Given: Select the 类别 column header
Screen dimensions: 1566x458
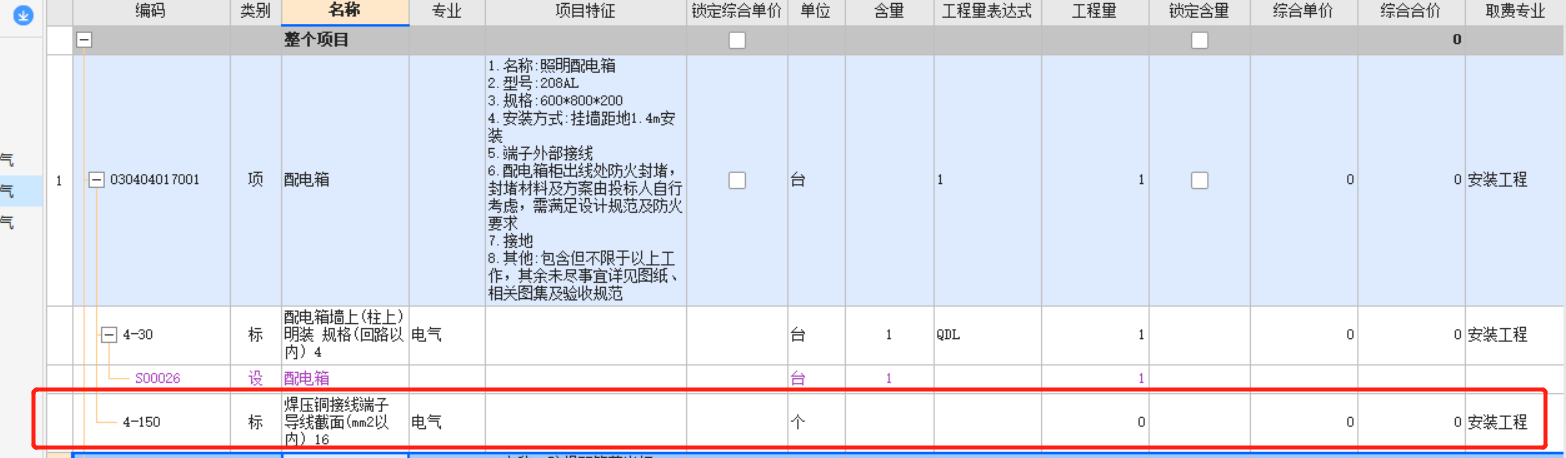Looking at the screenshot, I should tap(256, 12).
